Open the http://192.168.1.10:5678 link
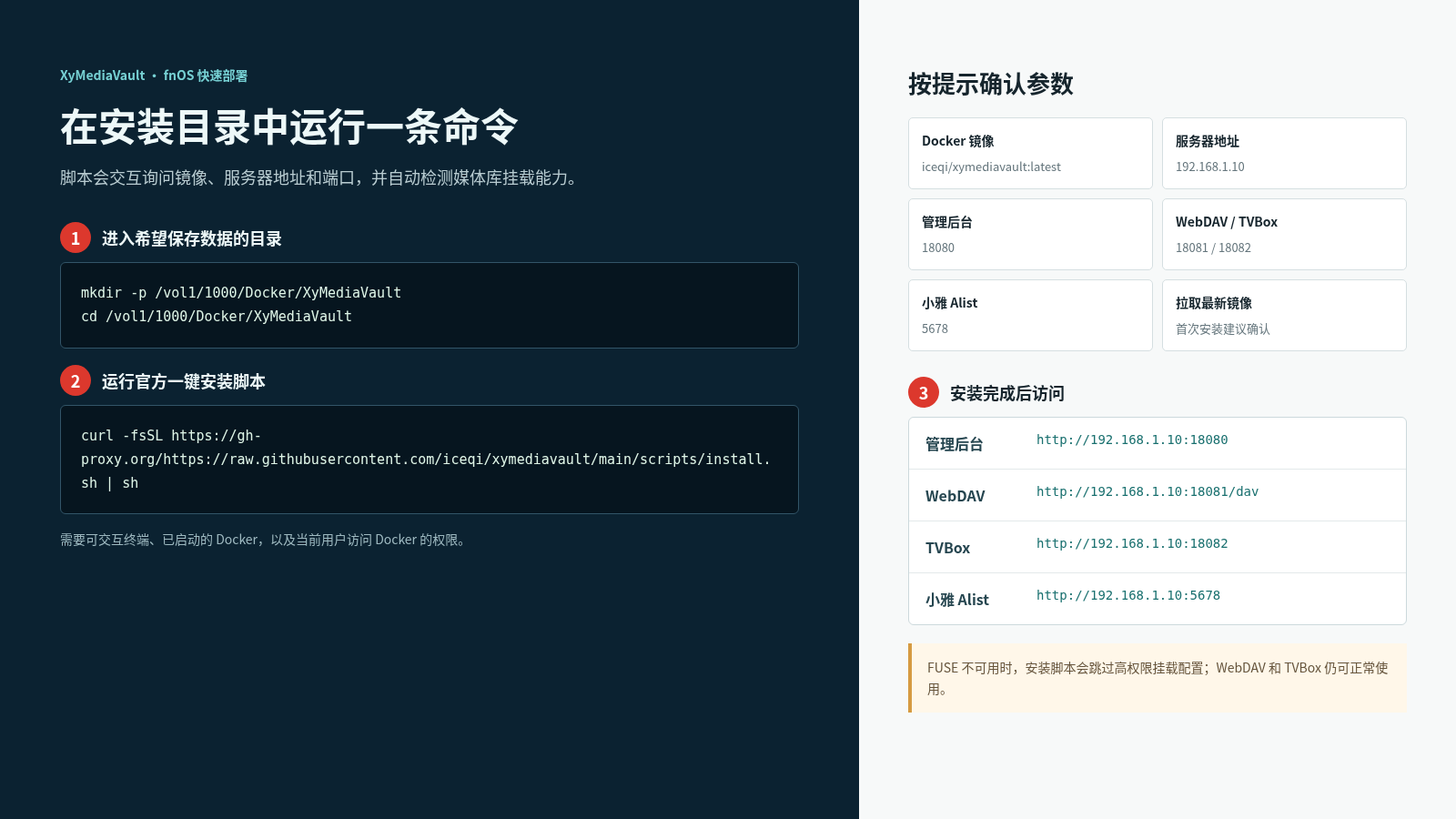The height and width of the screenshot is (819, 1456). 1128,595
